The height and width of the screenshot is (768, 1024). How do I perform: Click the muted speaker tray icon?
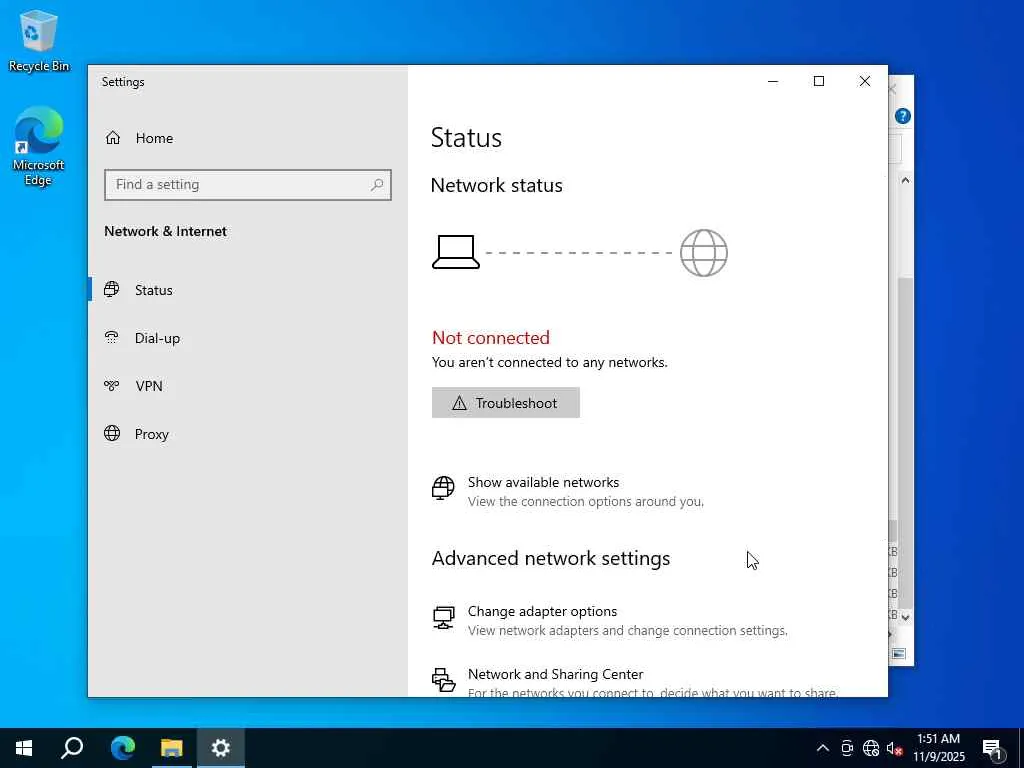(x=894, y=748)
